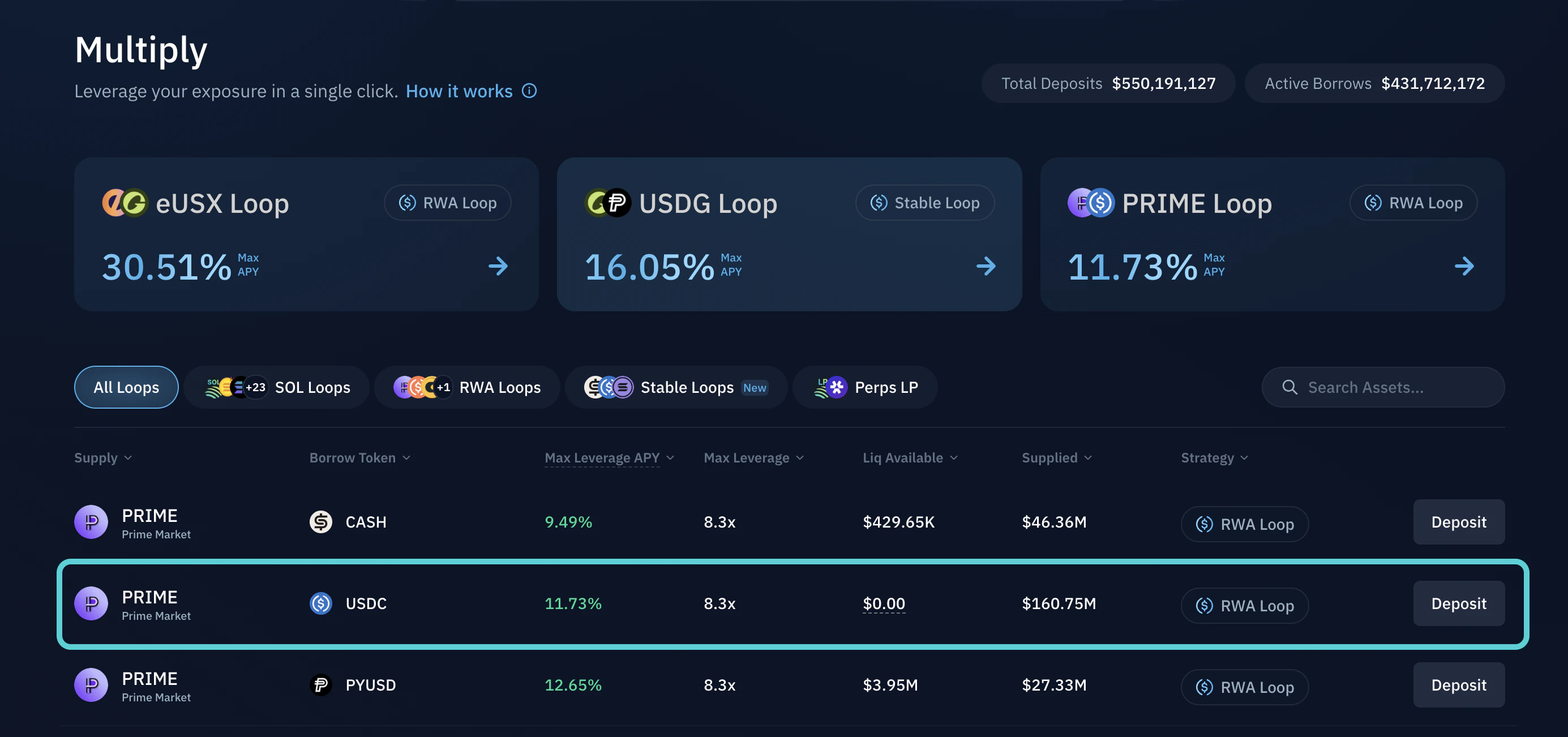Click the PRIME token icon in the USDC row
This screenshot has width=1568, height=737.
(x=91, y=604)
